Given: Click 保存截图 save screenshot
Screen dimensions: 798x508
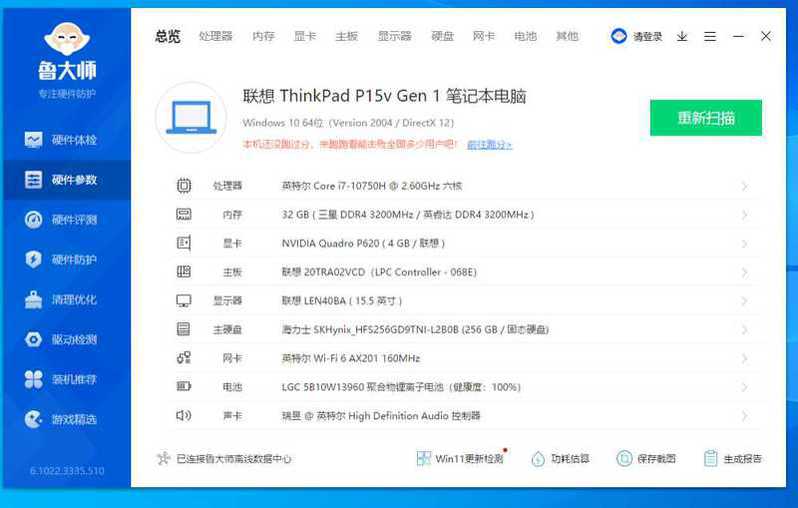Looking at the screenshot, I should click(x=646, y=459).
